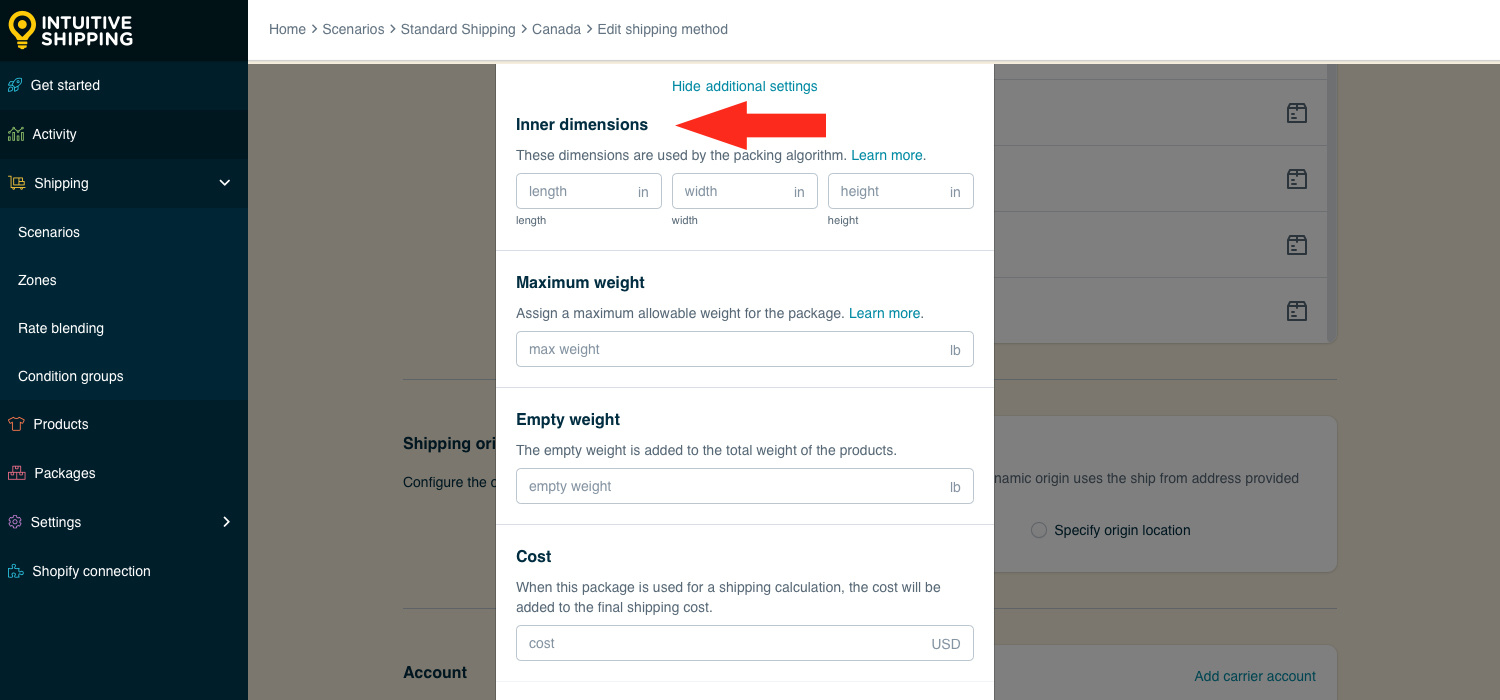
Task: Click Learn more under Inner dimensions
Action: 887,155
